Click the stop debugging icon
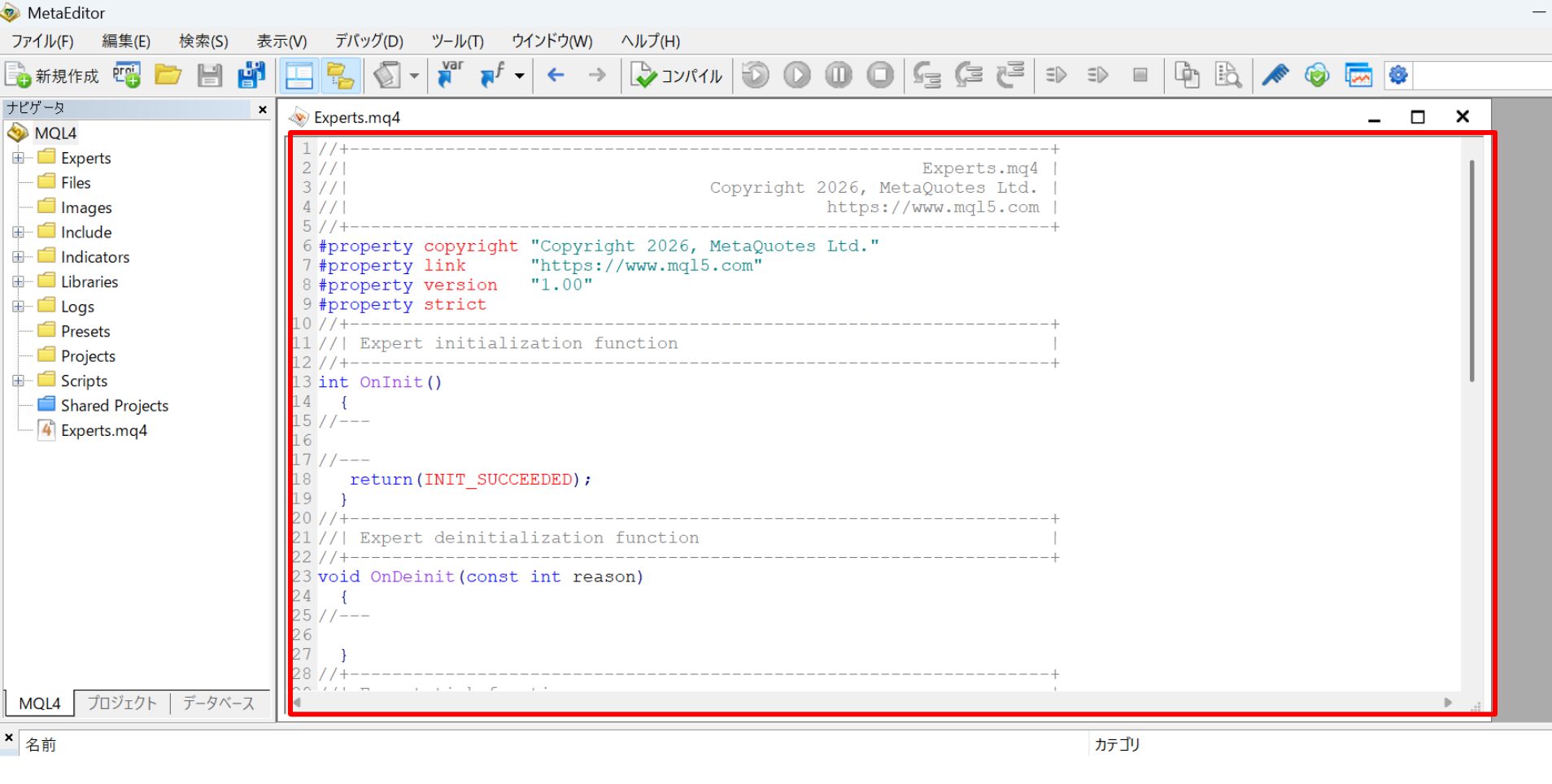 880,76
